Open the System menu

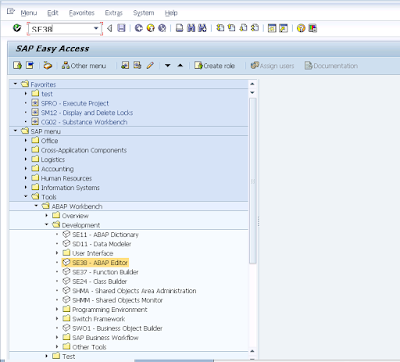click(x=144, y=13)
